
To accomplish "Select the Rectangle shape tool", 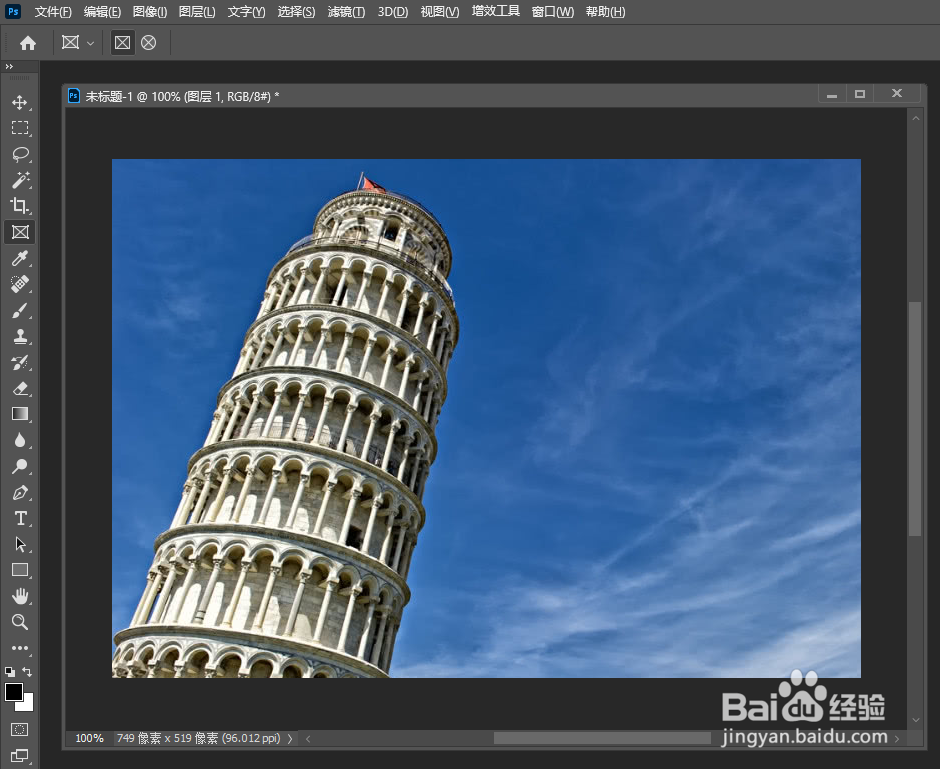I will coord(20,570).
